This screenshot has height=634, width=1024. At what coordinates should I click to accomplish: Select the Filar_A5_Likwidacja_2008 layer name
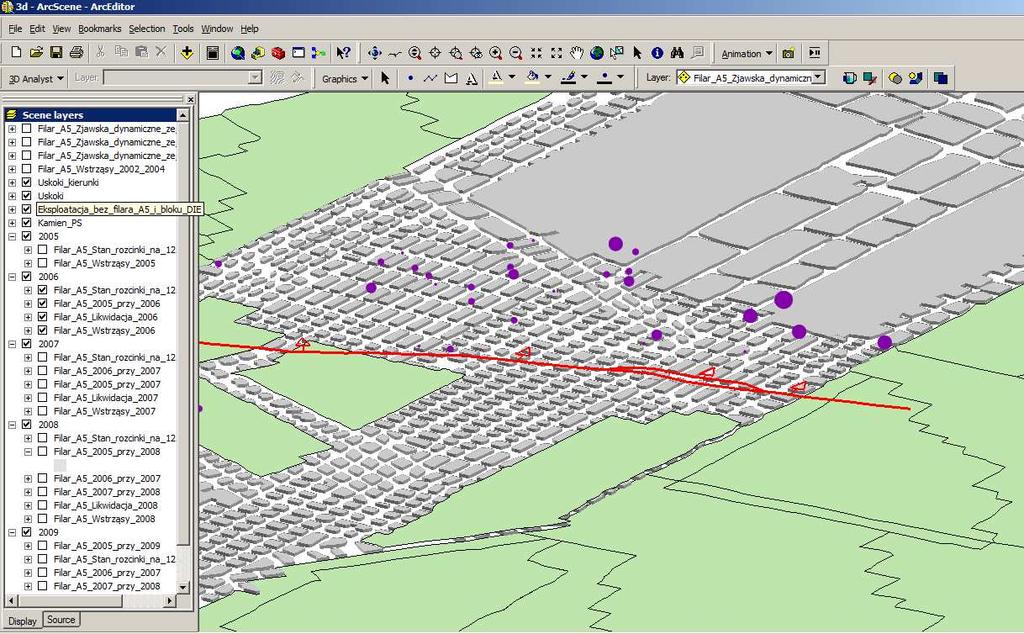click(x=106, y=505)
